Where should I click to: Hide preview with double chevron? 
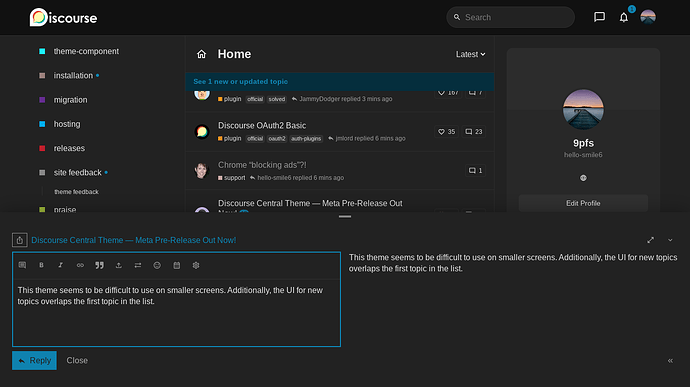click(x=670, y=361)
